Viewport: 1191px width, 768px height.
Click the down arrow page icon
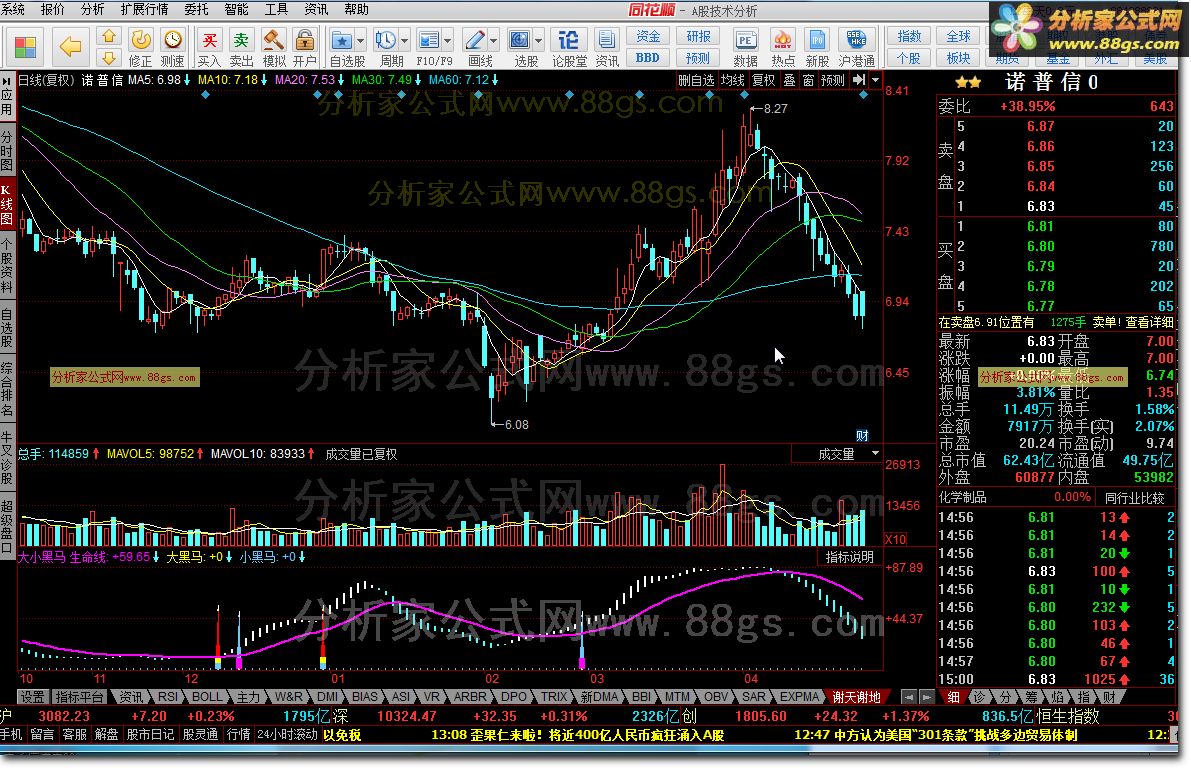[109, 58]
